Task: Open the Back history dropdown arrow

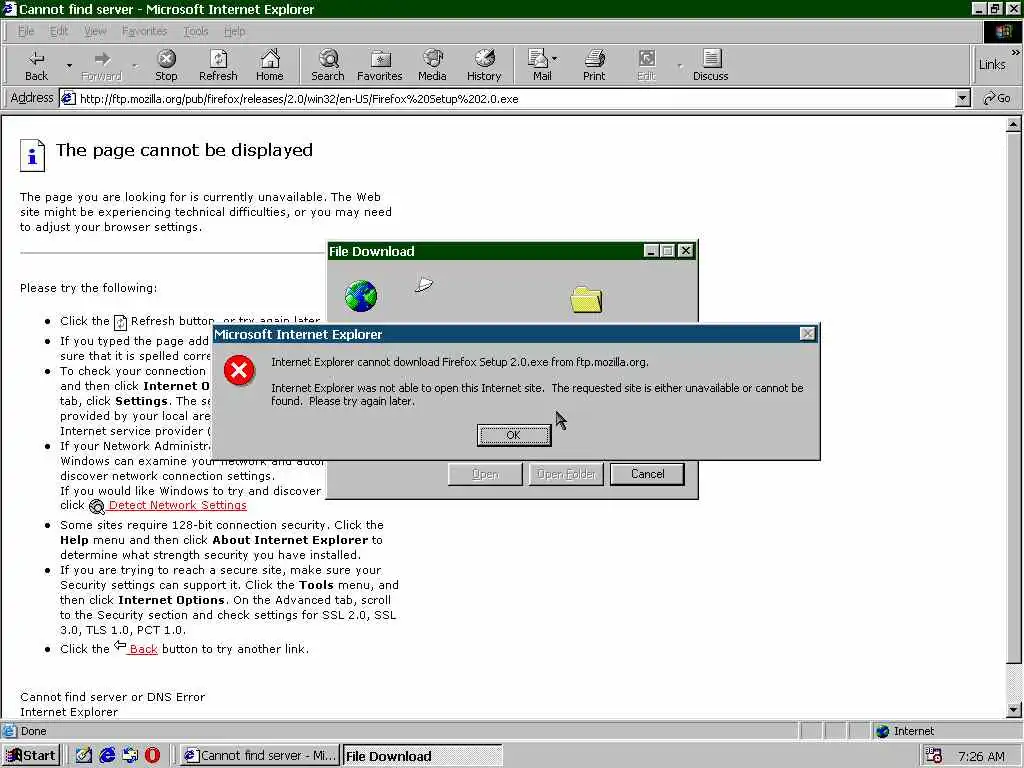Action: tap(69, 65)
